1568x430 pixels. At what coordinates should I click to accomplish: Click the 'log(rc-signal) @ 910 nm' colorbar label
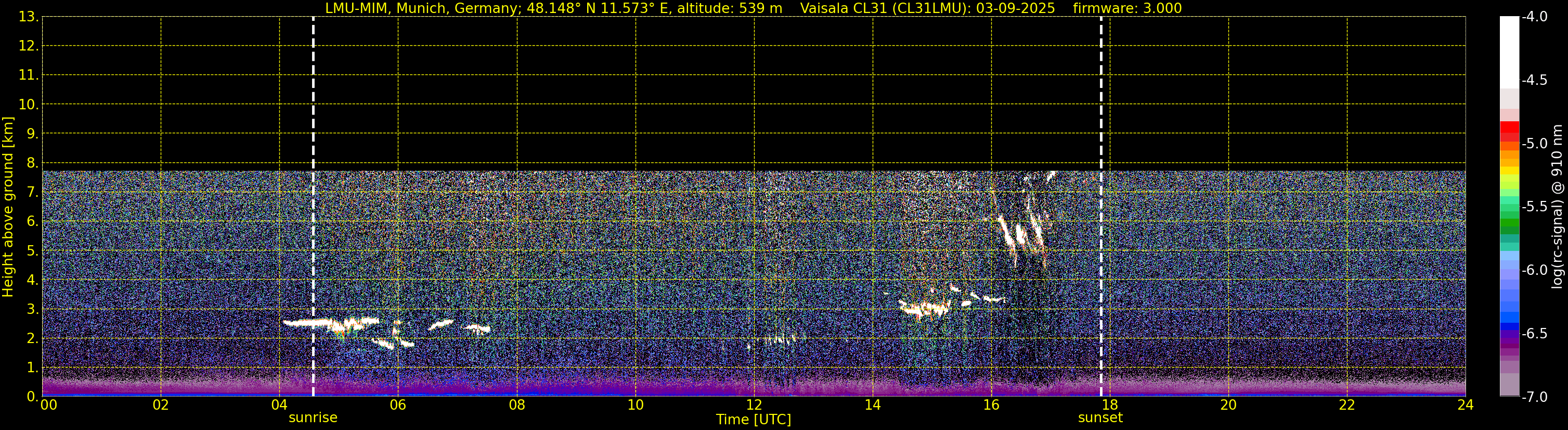click(x=1558, y=207)
